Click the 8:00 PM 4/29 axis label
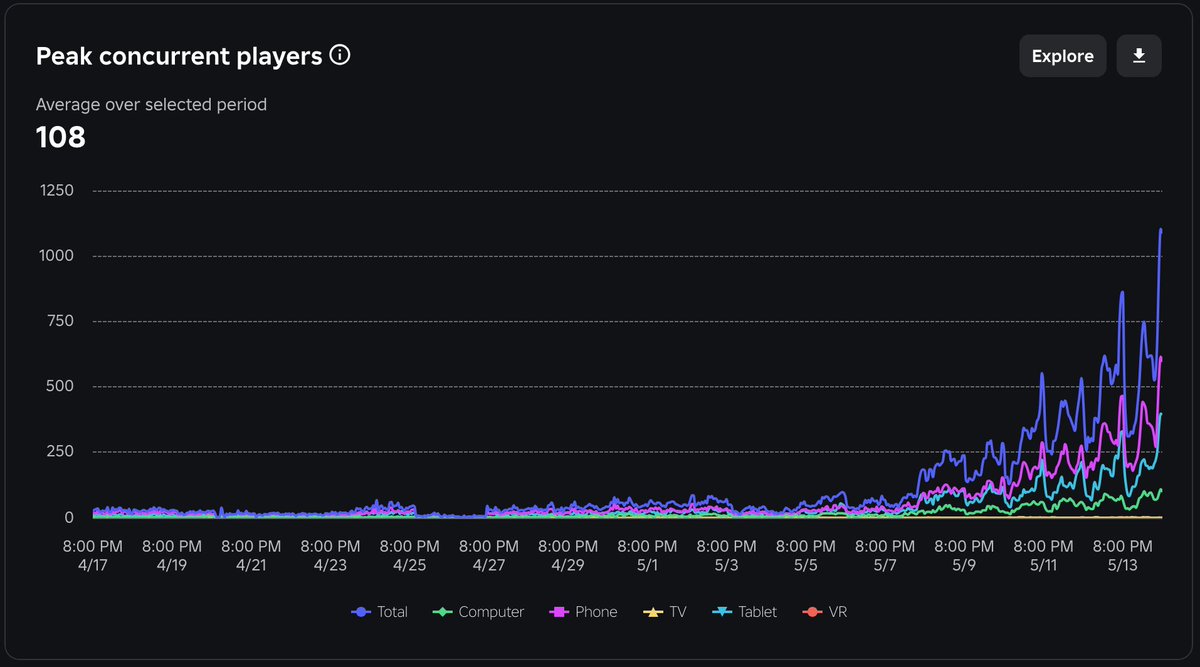Screen dimensions: 1200x667 [568, 556]
